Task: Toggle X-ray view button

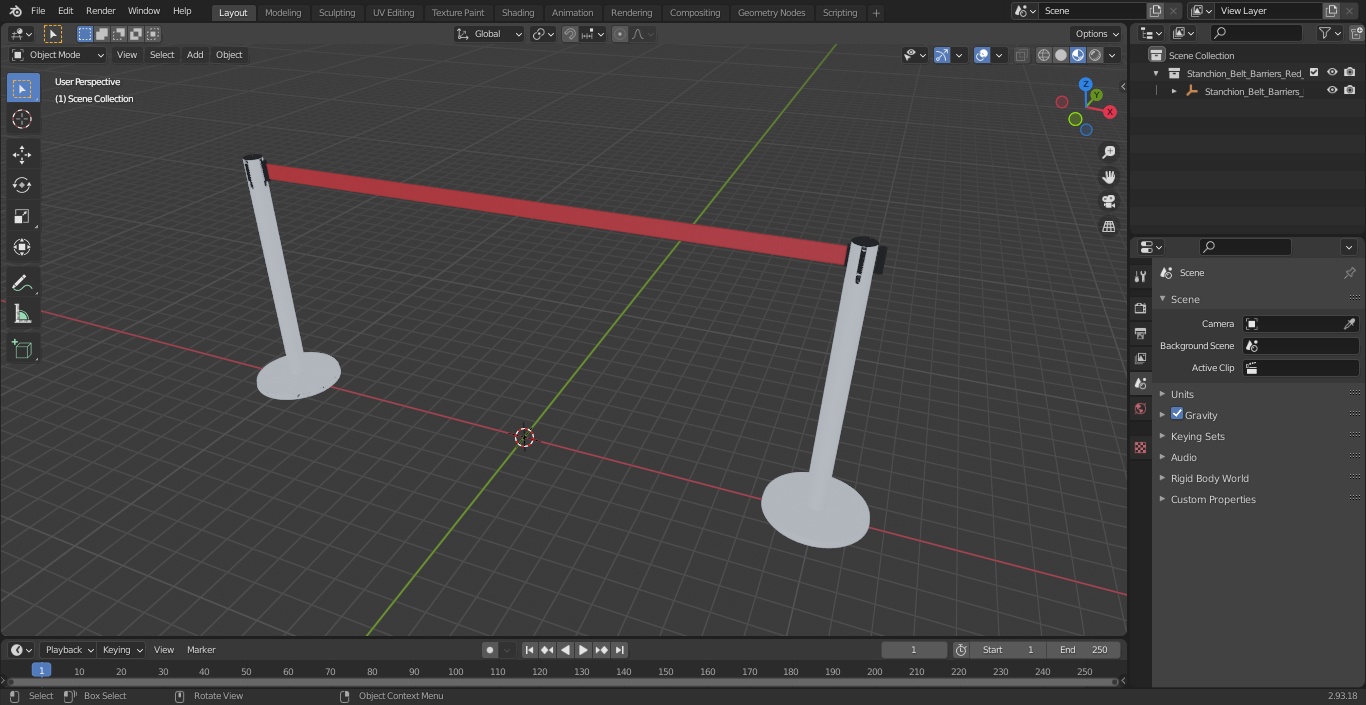Action: tap(1021, 55)
